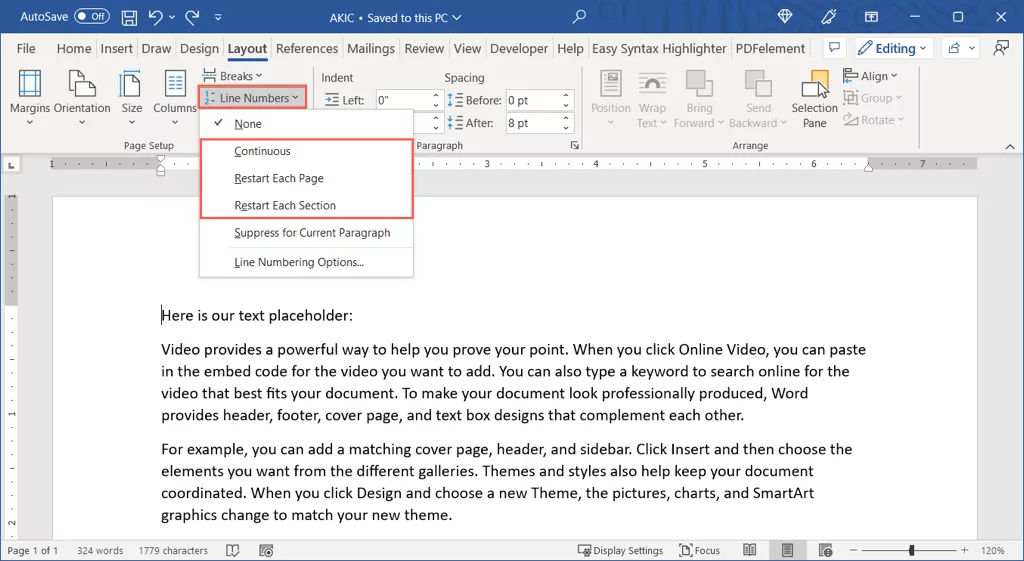Open the Mailings tab
The width and height of the screenshot is (1024, 561).
point(371,48)
